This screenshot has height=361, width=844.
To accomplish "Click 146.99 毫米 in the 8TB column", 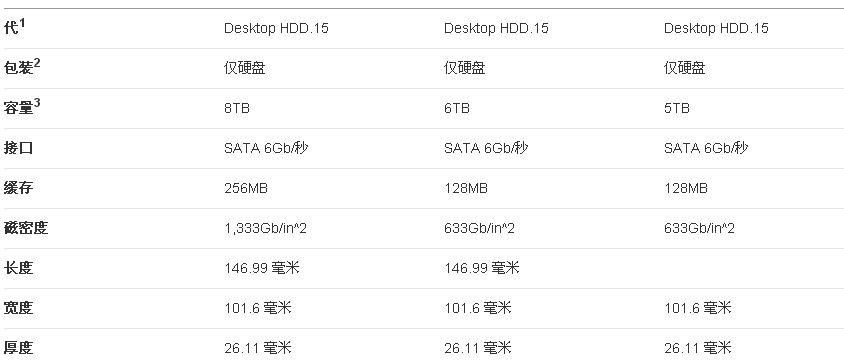I will (262, 268).
